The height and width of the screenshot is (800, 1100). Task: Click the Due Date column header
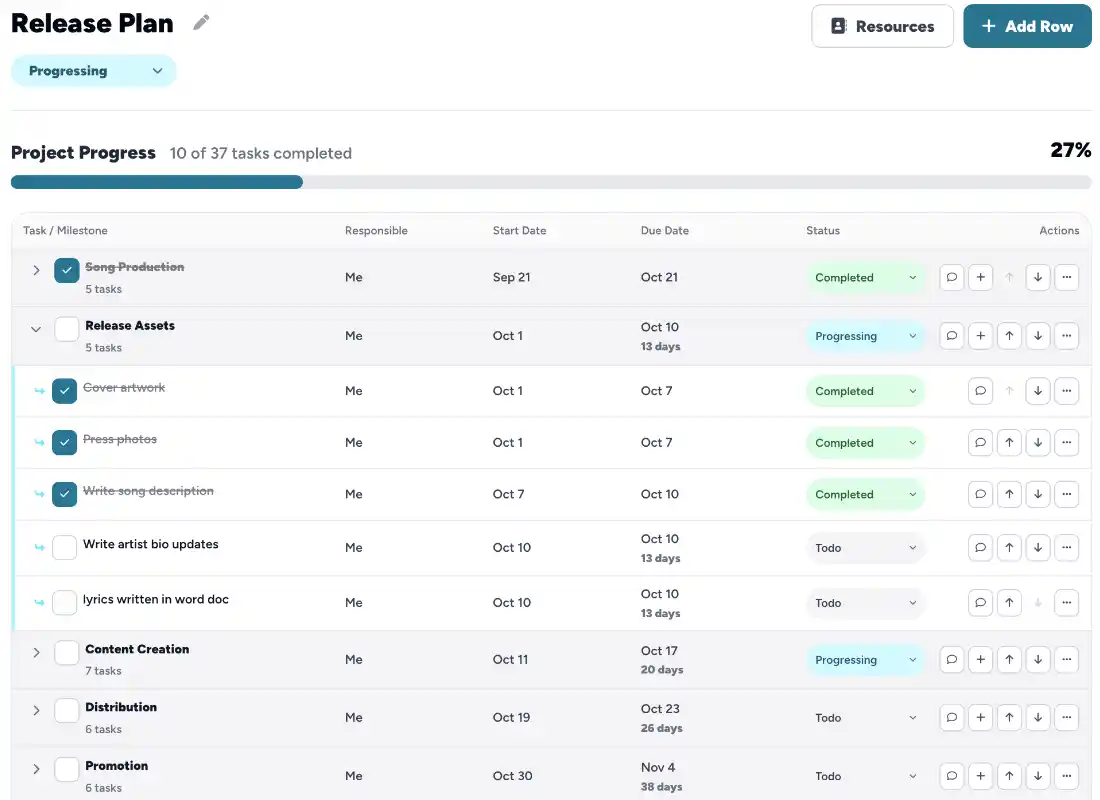pos(664,230)
